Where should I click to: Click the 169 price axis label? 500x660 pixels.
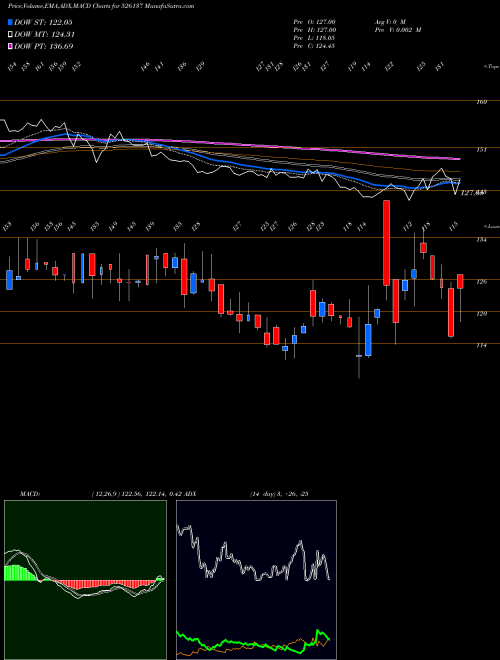[x=482, y=102]
